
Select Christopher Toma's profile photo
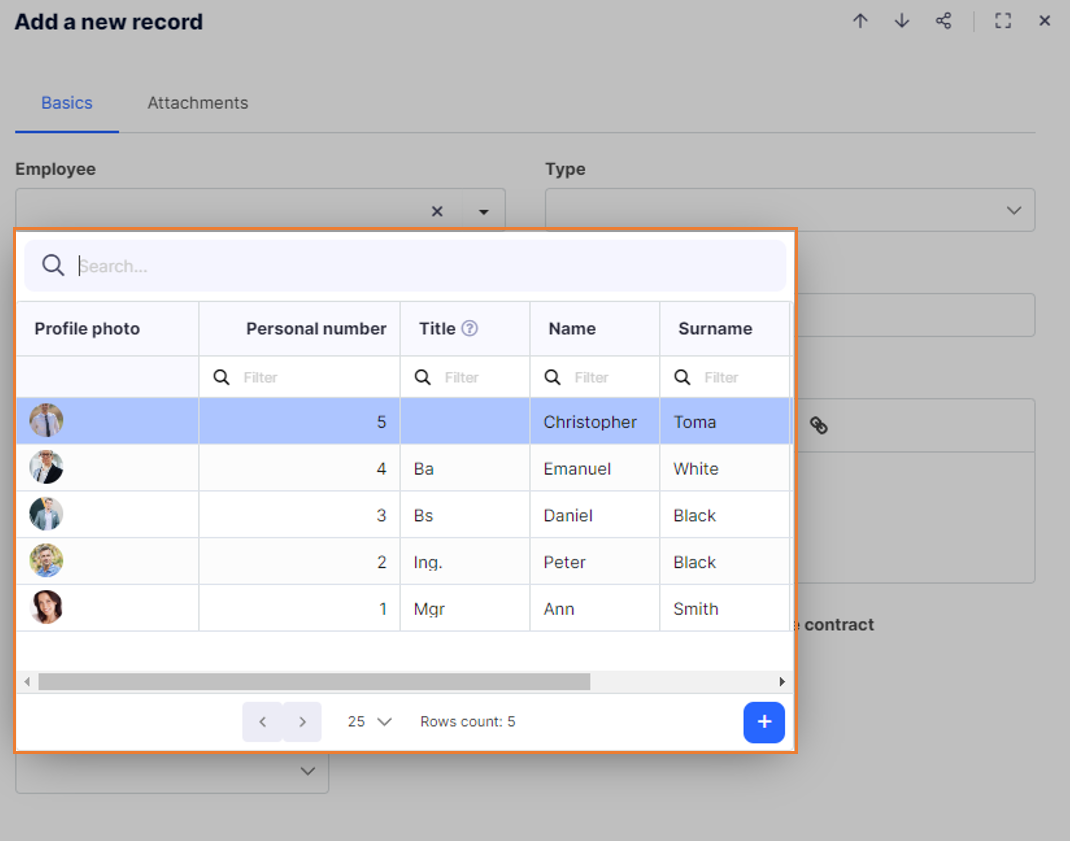tap(46, 420)
